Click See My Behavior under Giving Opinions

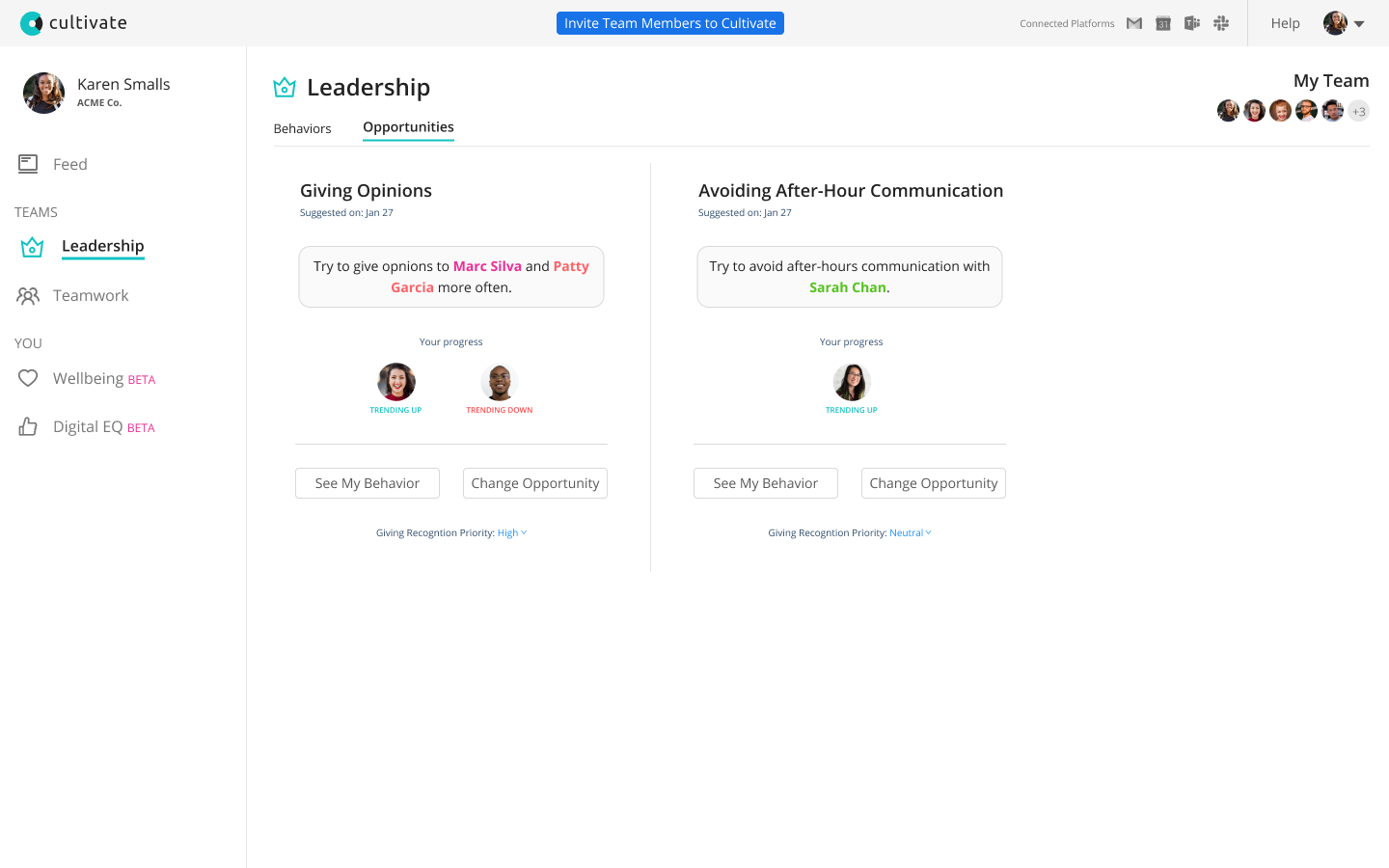pyautogui.click(x=367, y=482)
